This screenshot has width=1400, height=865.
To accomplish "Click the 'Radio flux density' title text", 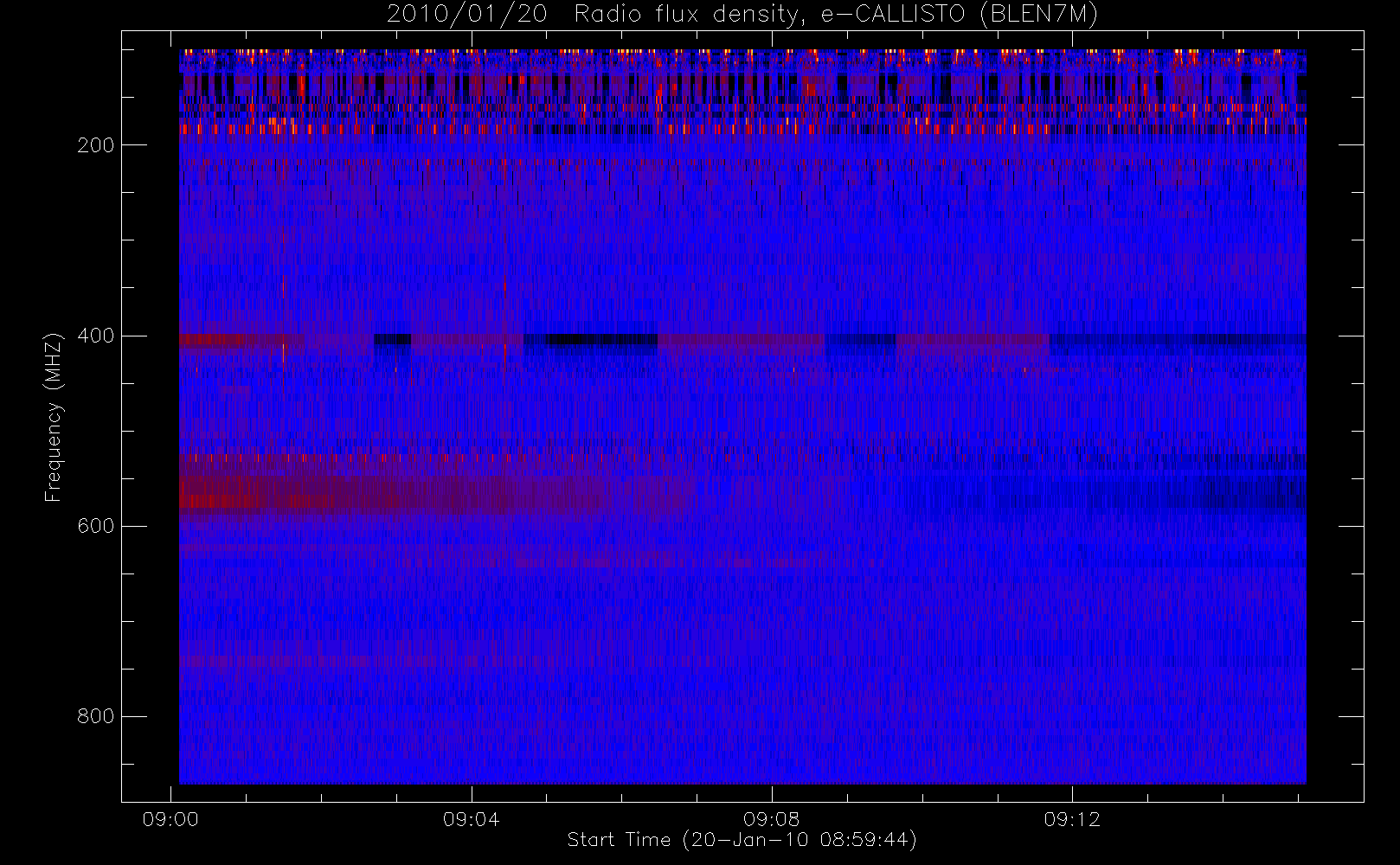I will tap(690, 15).
